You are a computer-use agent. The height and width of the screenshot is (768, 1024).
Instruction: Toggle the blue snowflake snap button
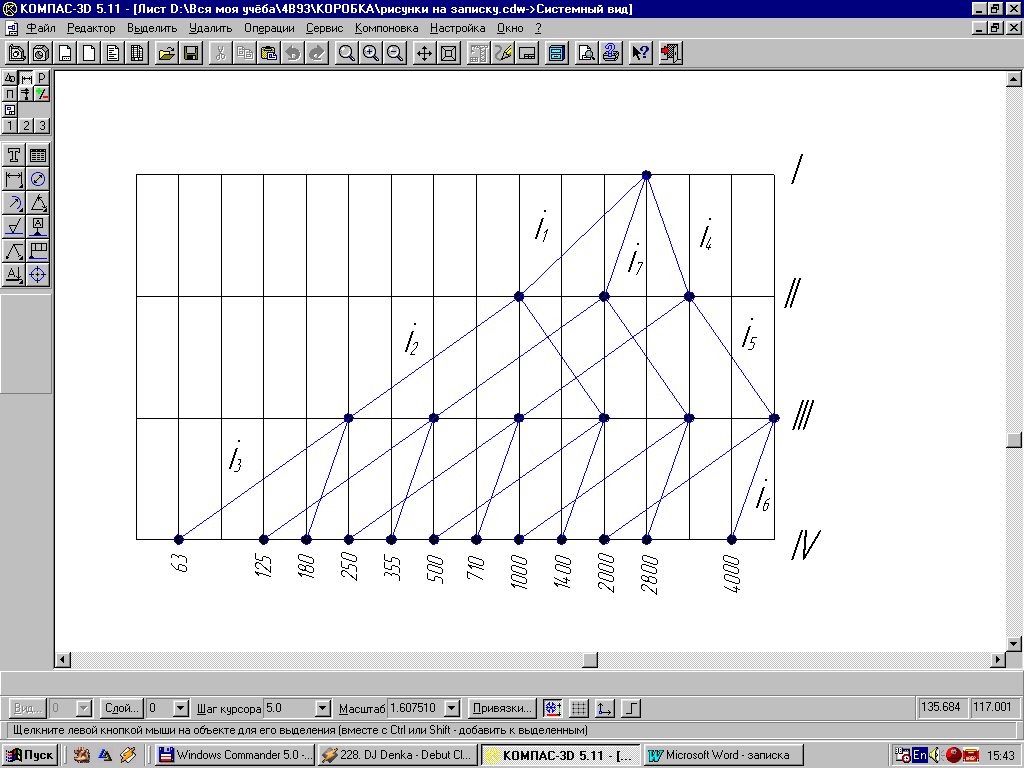(x=552, y=708)
